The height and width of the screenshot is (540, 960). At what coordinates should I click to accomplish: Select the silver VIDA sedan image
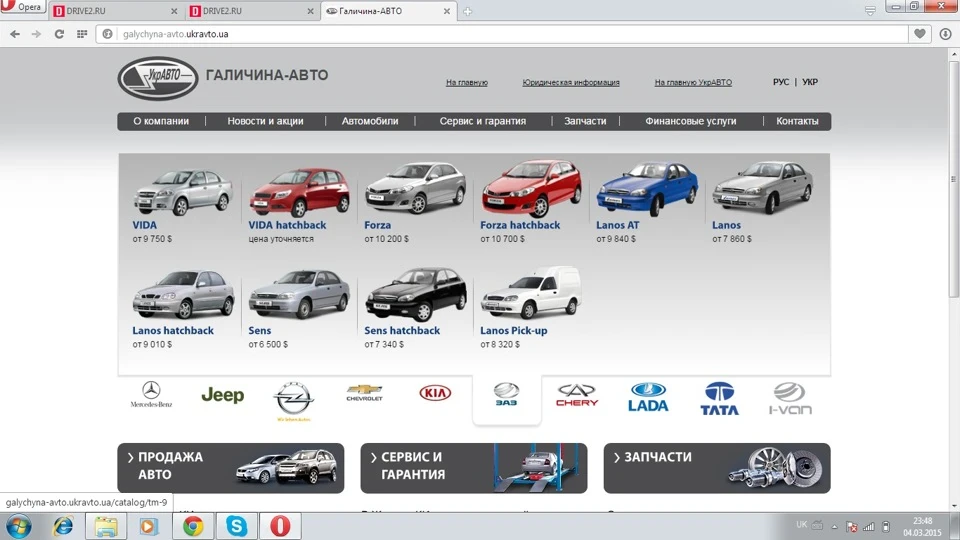coord(182,192)
